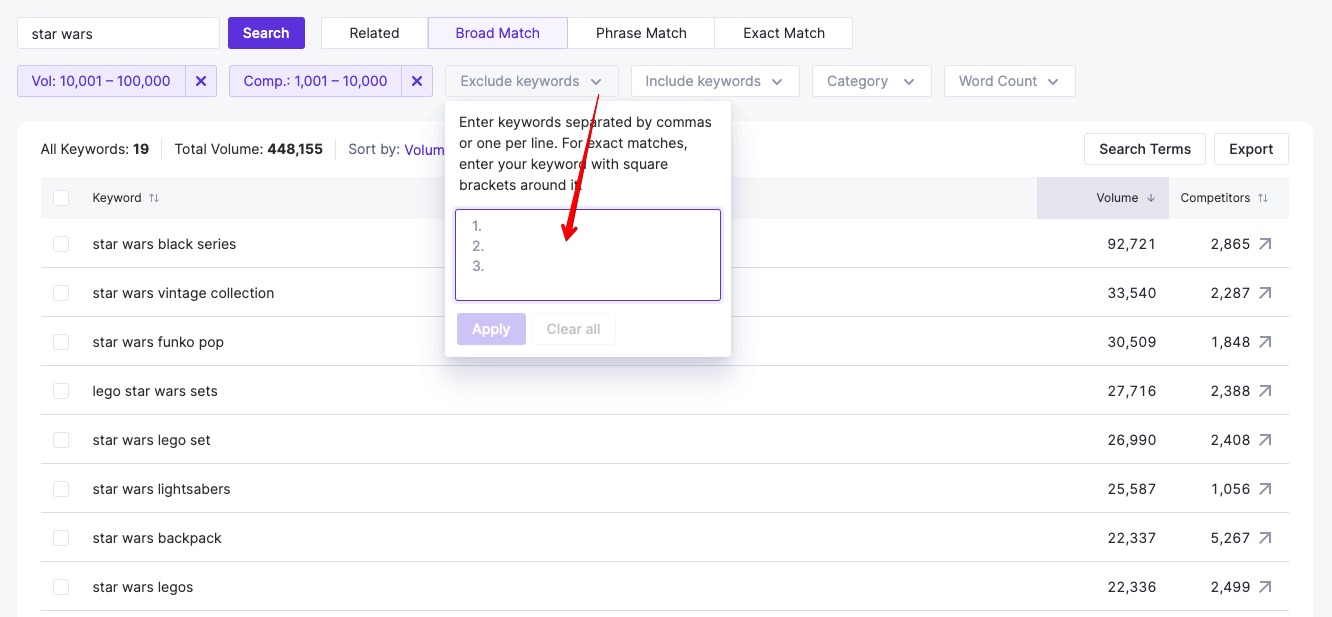Screen dimensions: 1332x617
Task: Open Search Terms
Action: click(x=1145, y=149)
